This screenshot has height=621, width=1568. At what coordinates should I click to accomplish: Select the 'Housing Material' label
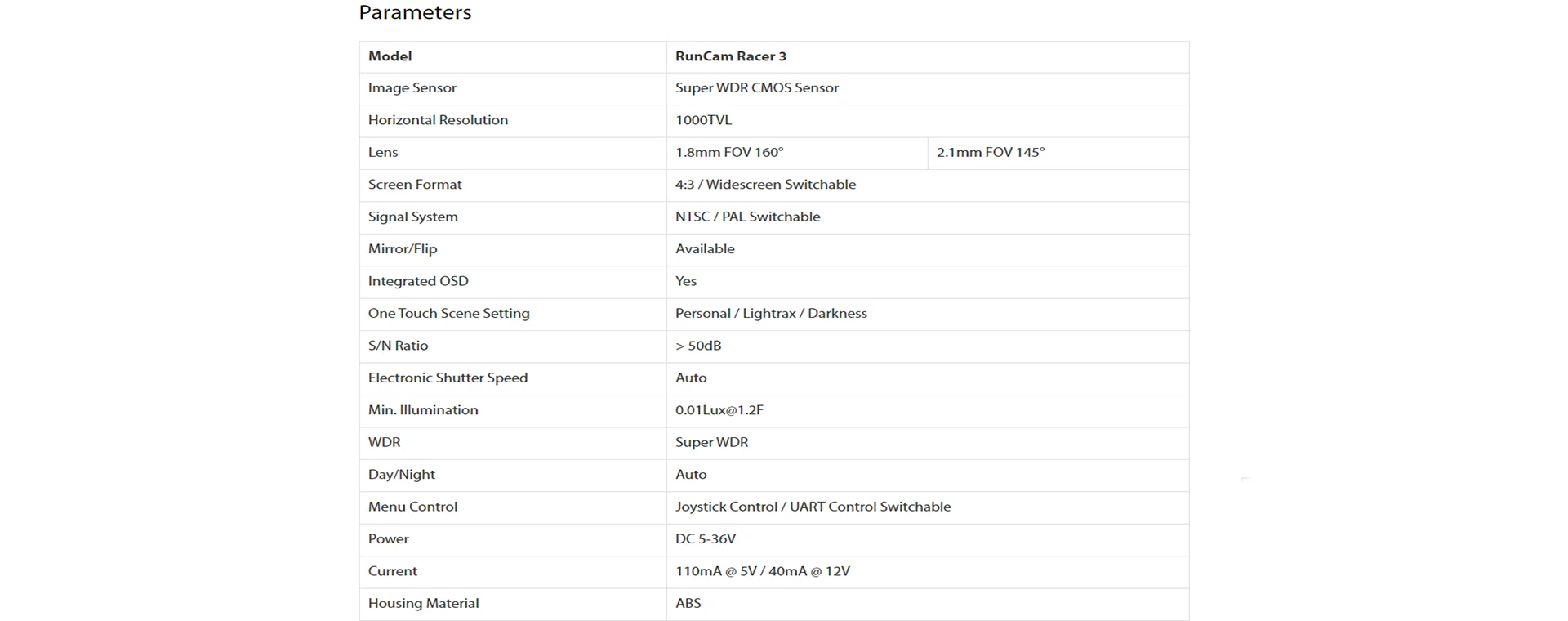(423, 604)
